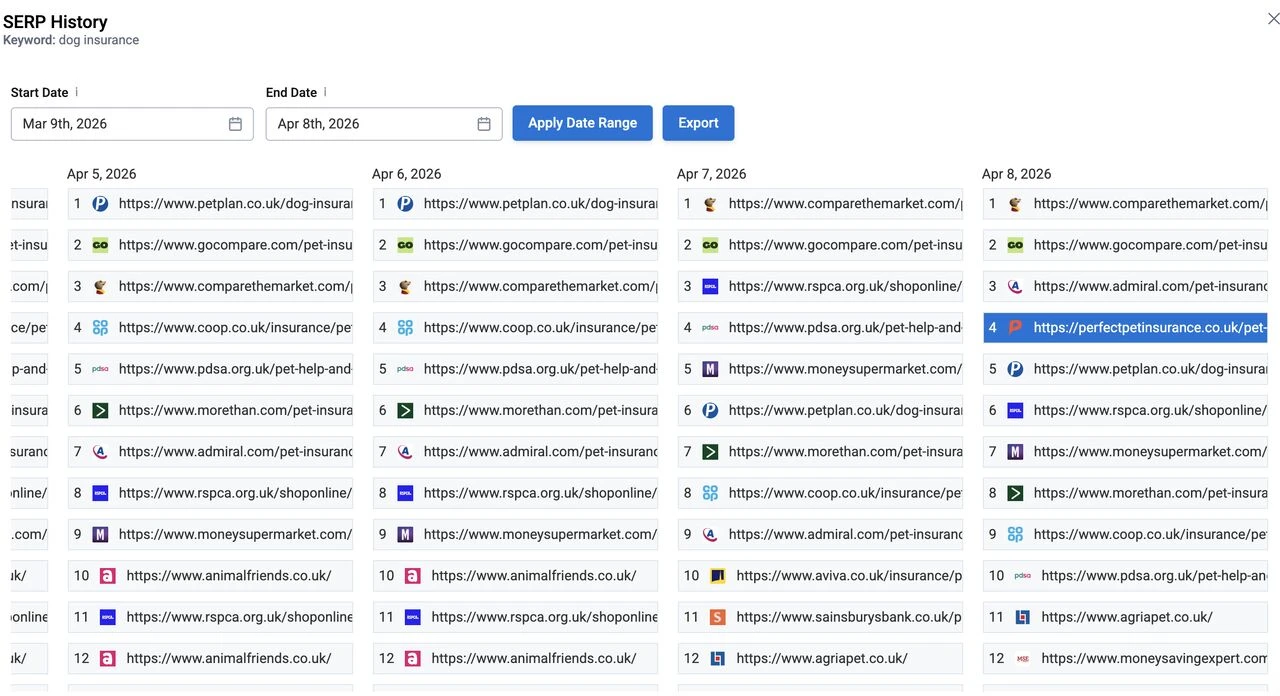
Task: Open rspca.org.uk link, Apr 6 rank 11
Action: point(544,617)
